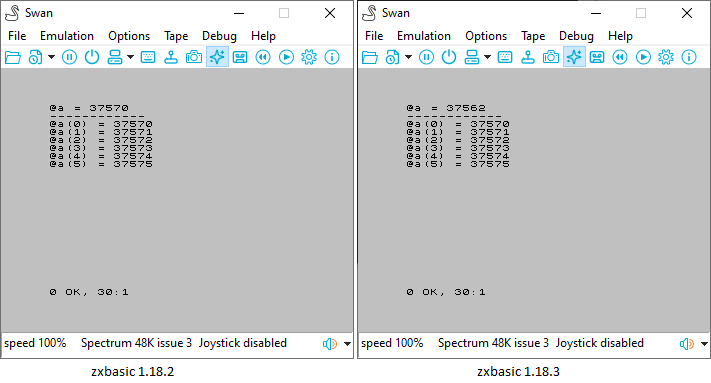Click '0 OK, 30:1' message in right emulator
Screen dimensions: 711x383
point(446,292)
